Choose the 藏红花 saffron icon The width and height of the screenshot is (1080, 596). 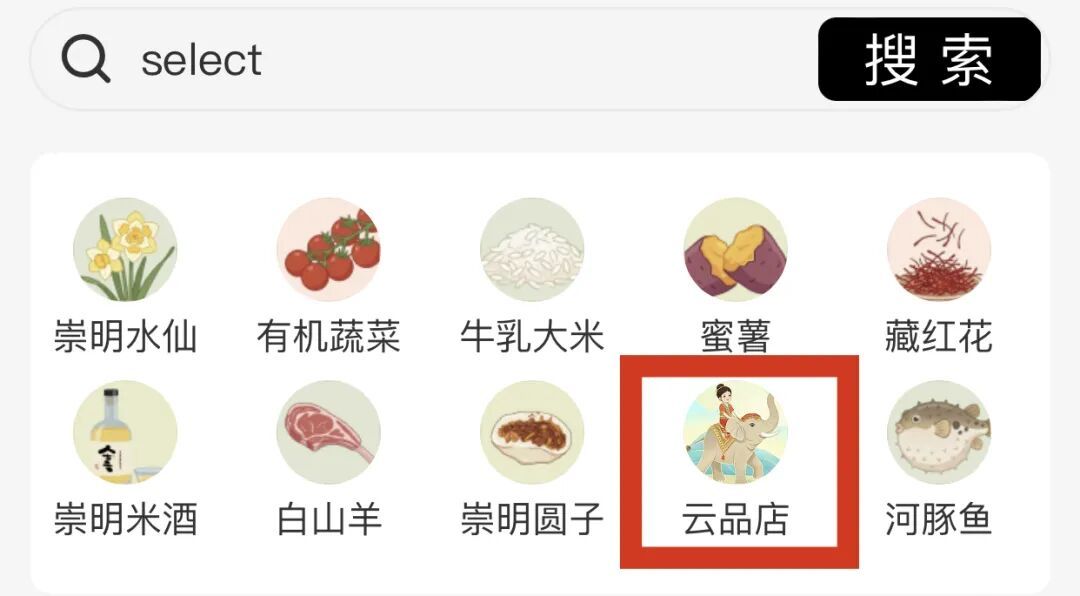[x=939, y=249]
